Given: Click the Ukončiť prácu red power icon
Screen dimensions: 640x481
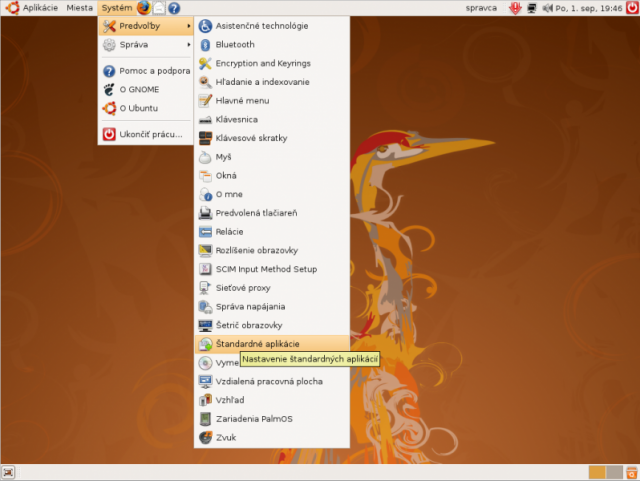Looking at the screenshot, I should coord(109,134).
